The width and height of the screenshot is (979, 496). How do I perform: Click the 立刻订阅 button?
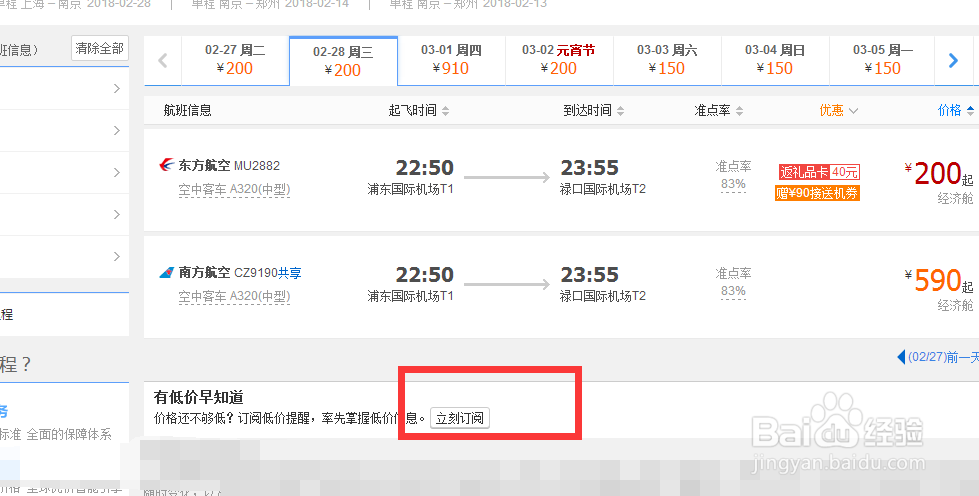click(460, 418)
